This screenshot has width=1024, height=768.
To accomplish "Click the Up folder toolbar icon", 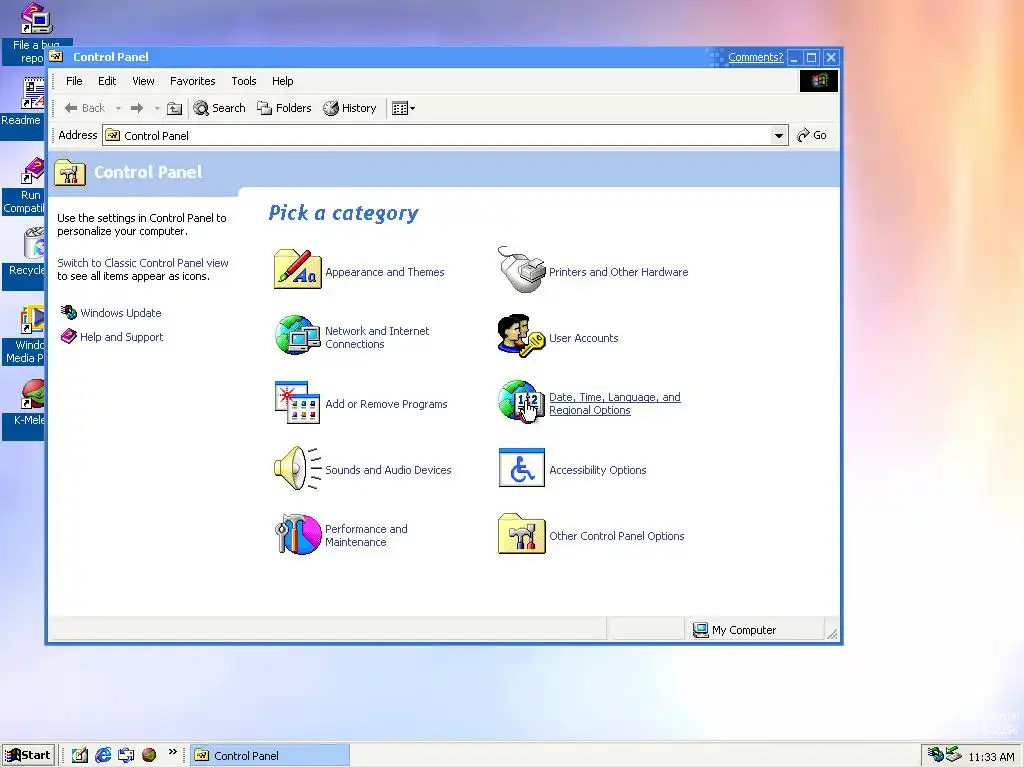I will pos(174,108).
